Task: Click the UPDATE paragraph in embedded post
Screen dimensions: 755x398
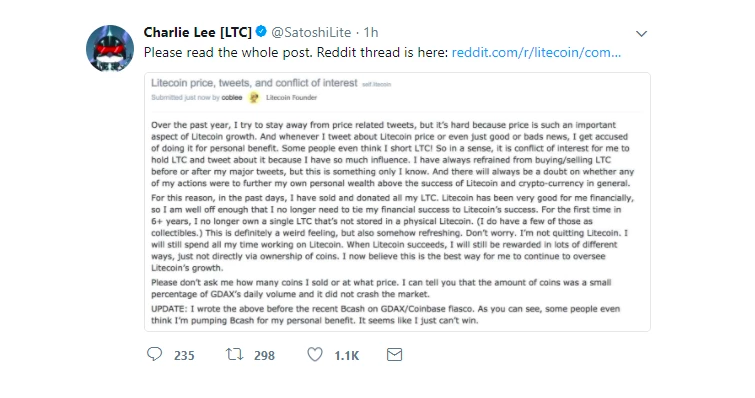Action: point(385,315)
